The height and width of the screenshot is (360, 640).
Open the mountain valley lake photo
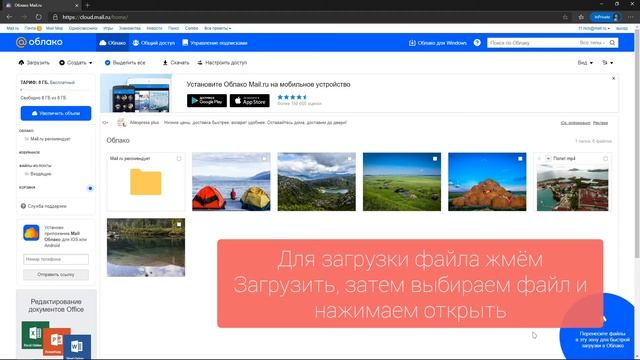tap(316, 182)
